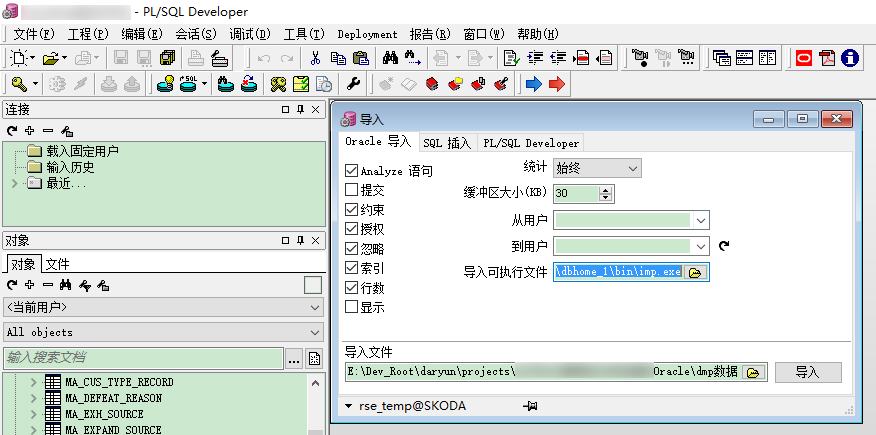Click the Uncomment selection icon
Image resolution: width=876 pixels, height=435 pixels.
604,58
